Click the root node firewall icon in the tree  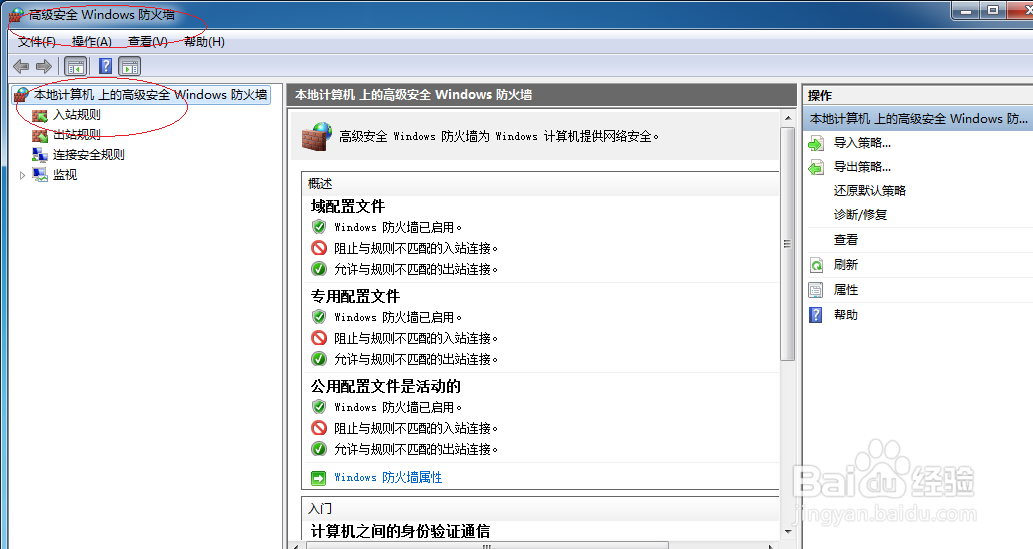coord(21,95)
